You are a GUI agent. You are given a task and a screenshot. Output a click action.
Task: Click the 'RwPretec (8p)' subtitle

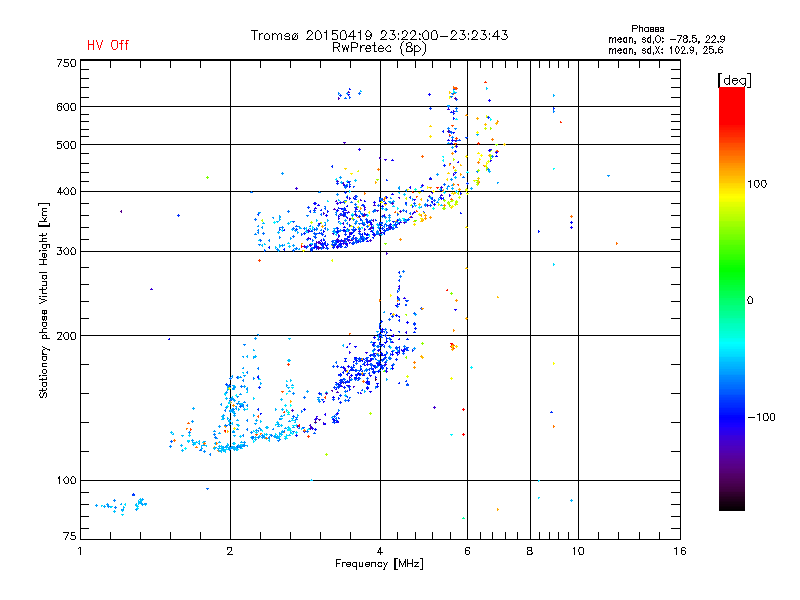pyautogui.click(x=379, y=48)
